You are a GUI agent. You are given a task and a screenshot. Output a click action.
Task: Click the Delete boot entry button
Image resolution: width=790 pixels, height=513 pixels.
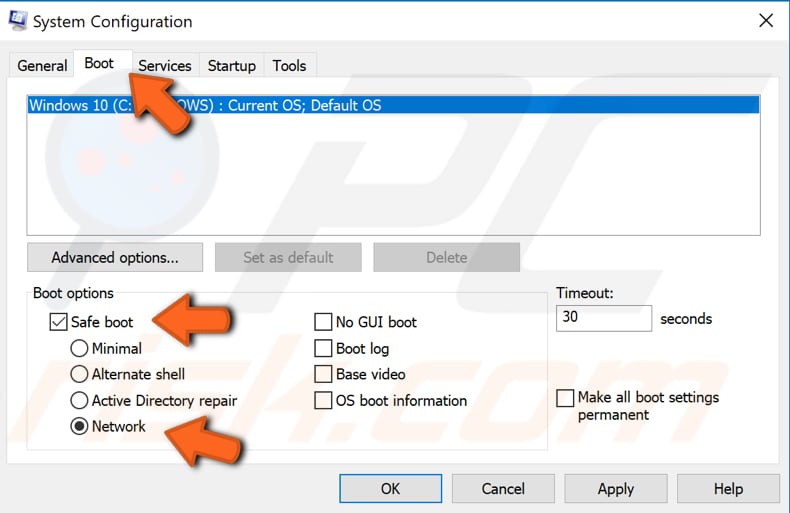(x=446, y=258)
